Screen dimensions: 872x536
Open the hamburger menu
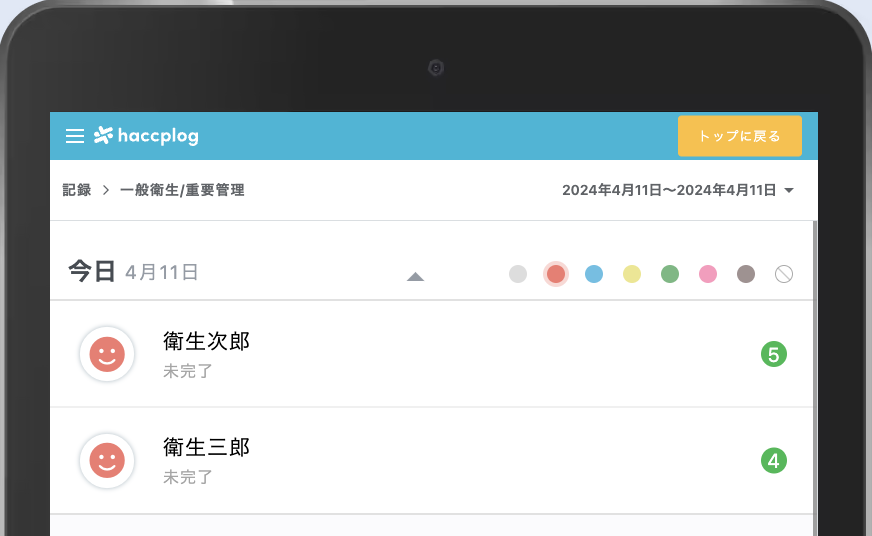click(75, 136)
